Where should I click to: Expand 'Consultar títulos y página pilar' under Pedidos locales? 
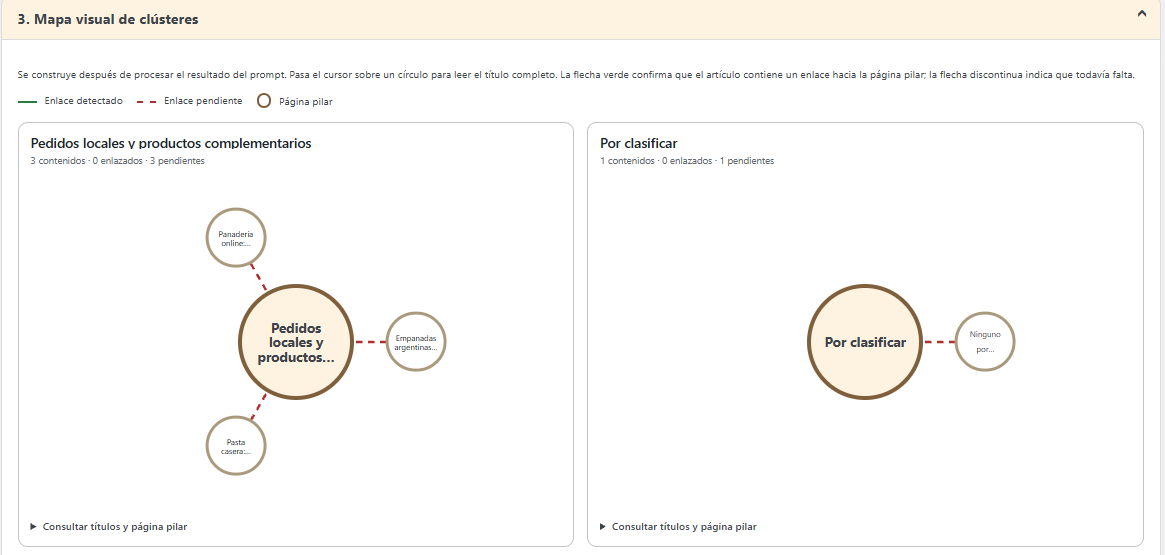[108, 527]
